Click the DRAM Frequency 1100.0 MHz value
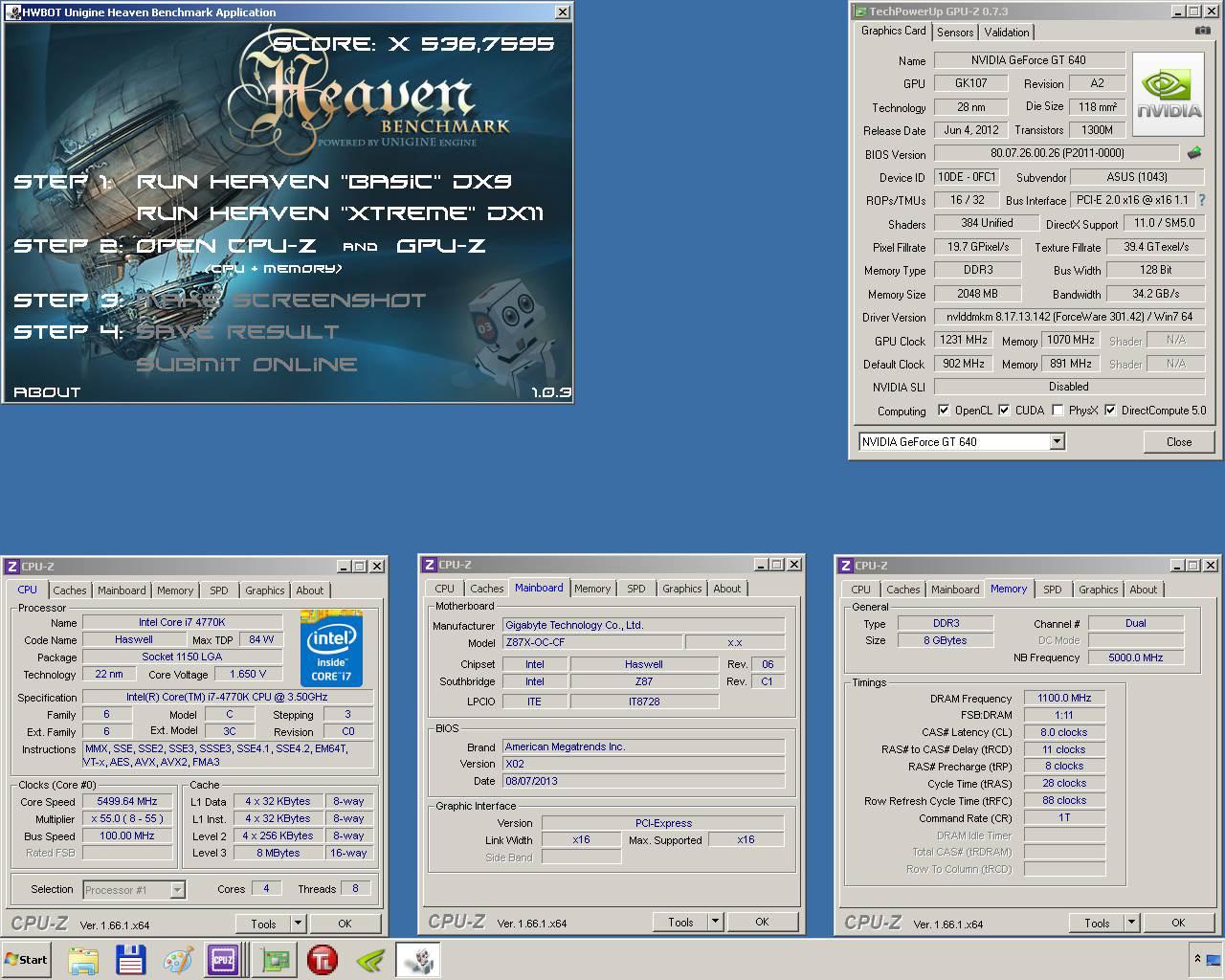Viewport: 1225px width, 980px height. tap(1064, 698)
